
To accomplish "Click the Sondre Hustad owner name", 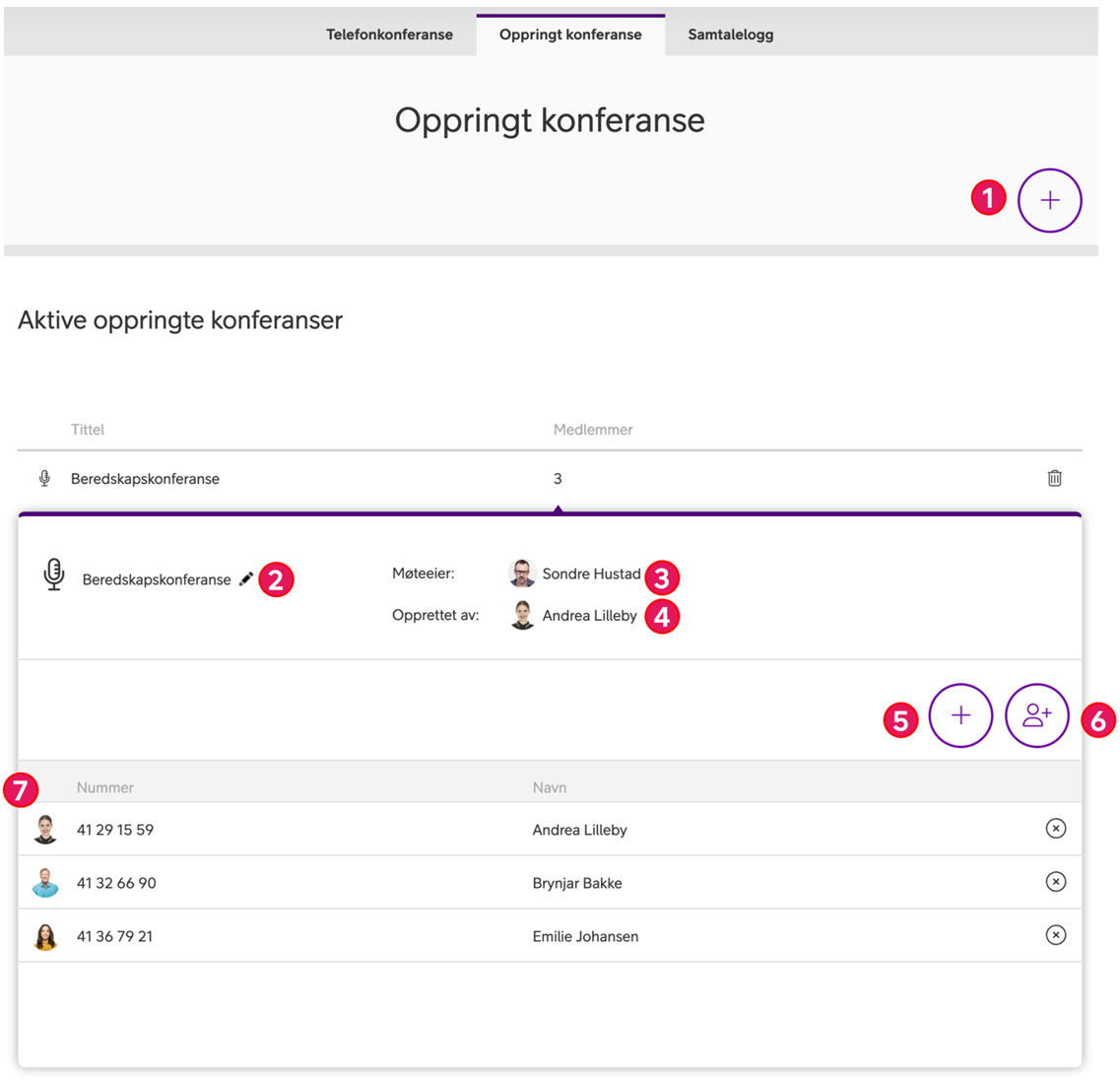I will 591,574.
